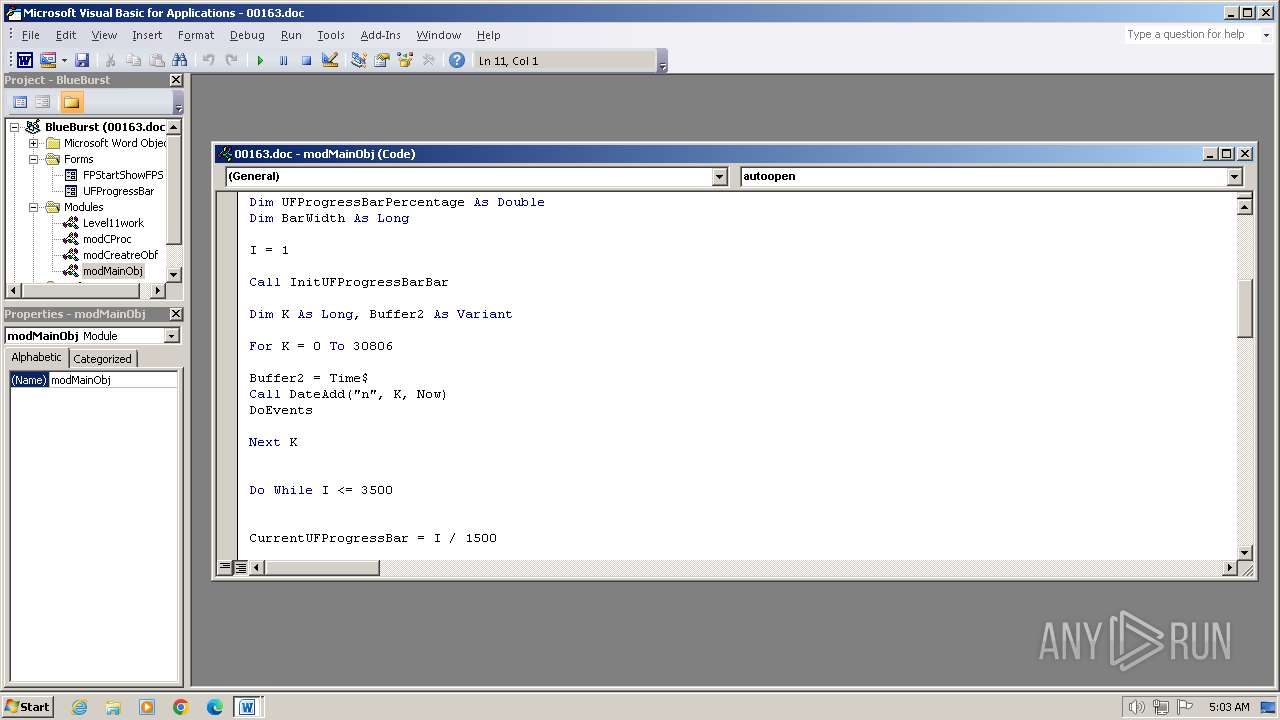The image size is (1280, 720).
Task: Click the volume speaker tray icon
Action: [x=1136, y=707]
